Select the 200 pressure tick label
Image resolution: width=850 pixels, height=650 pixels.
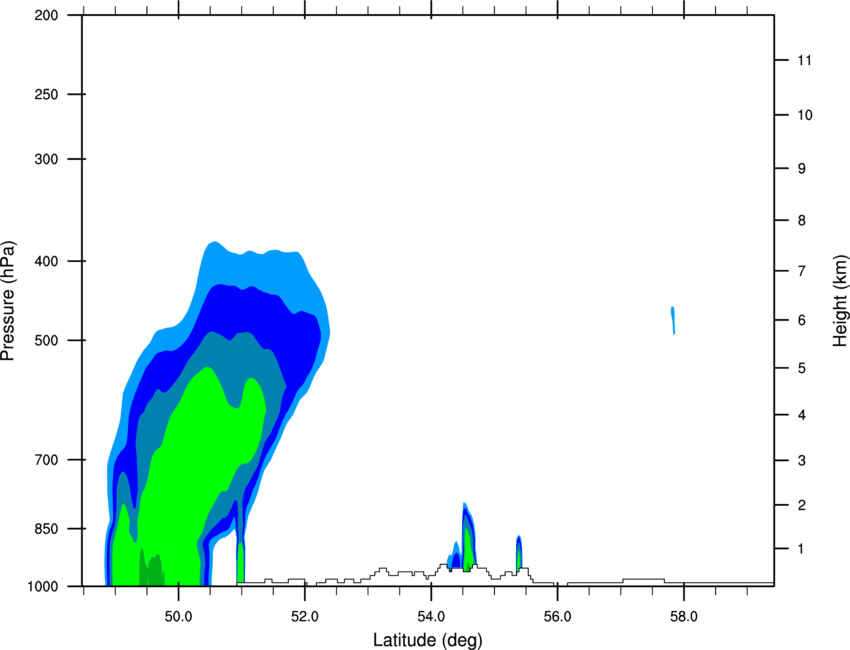pyautogui.click(x=46, y=15)
